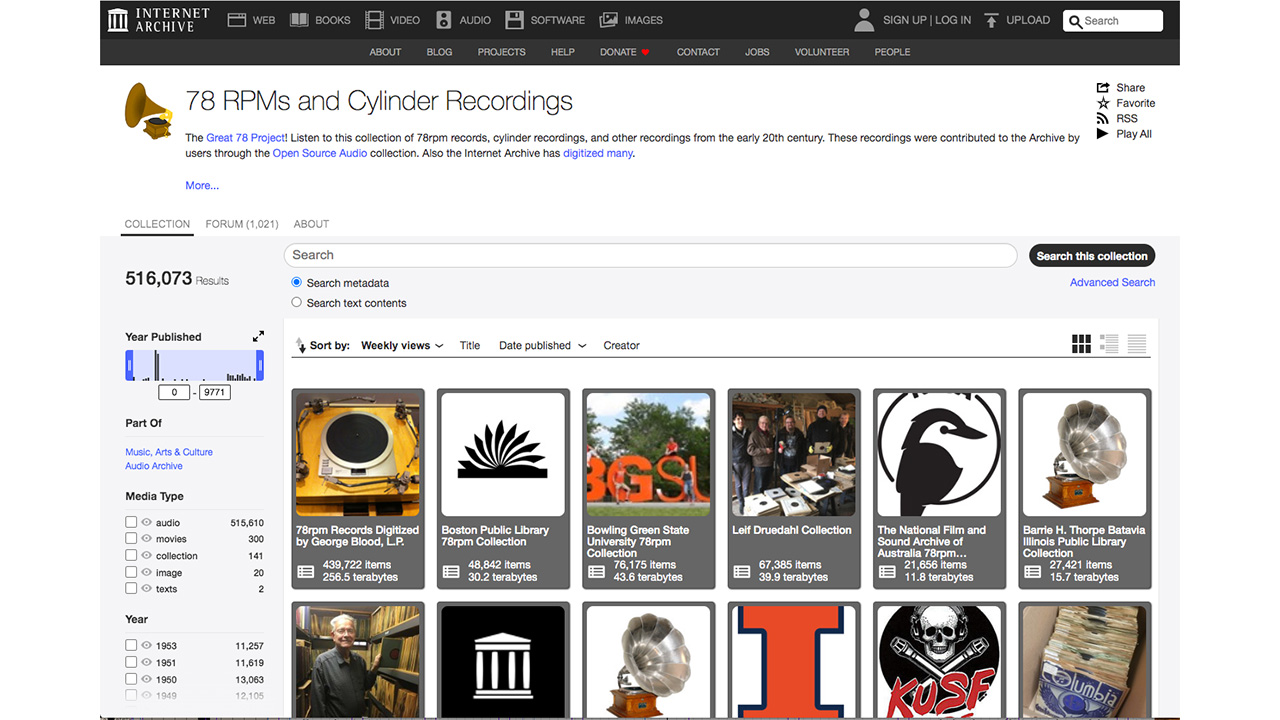Viewport: 1280px width, 720px height.
Task: Click list icon on George Blood collection card
Action: coord(306,572)
